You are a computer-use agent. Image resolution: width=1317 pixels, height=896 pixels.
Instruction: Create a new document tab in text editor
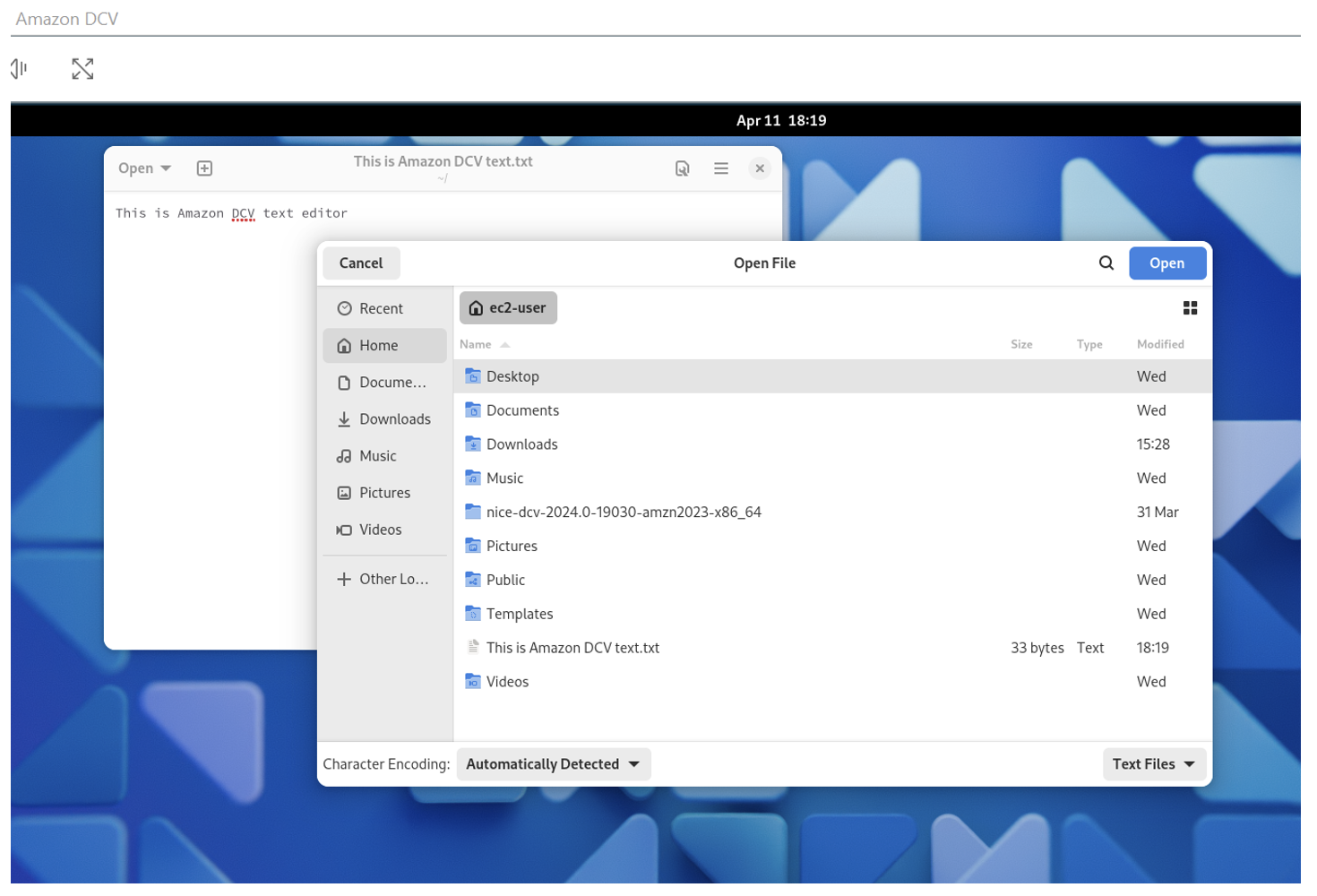tap(204, 168)
